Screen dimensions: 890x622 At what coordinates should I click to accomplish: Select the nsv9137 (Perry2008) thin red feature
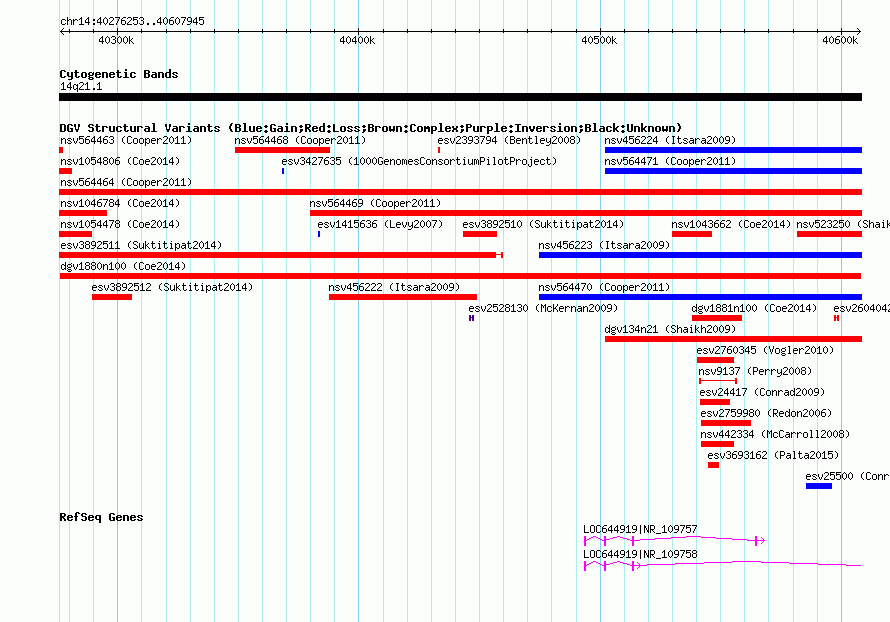pyautogui.click(x=718, y=381)
